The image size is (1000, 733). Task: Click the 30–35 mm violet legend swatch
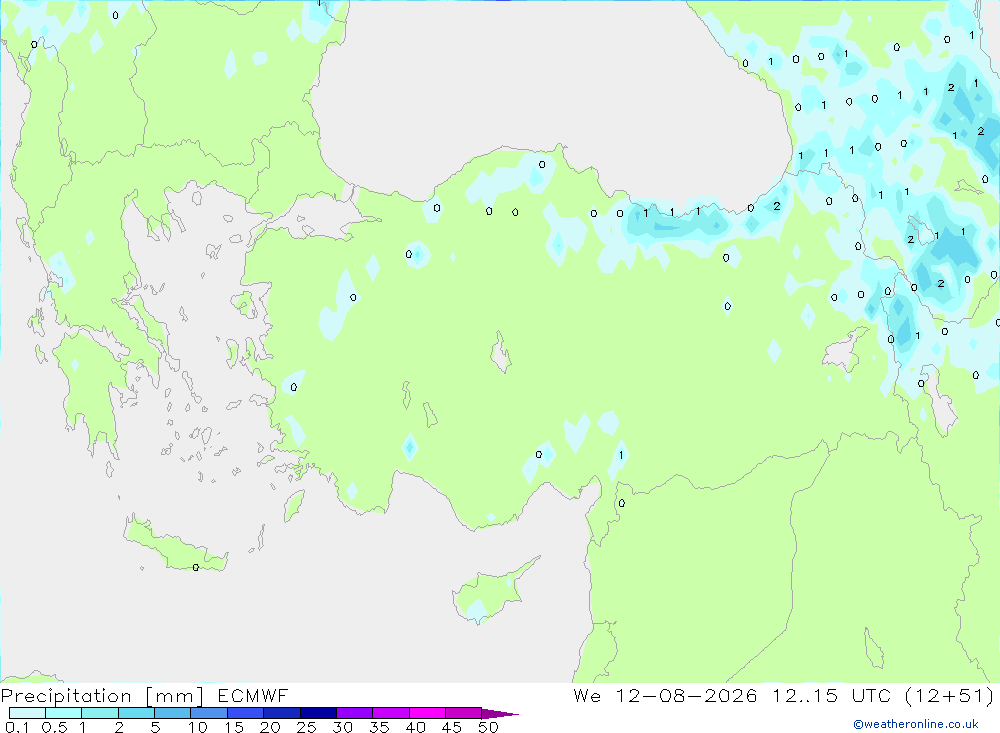(x=354, y=713)
